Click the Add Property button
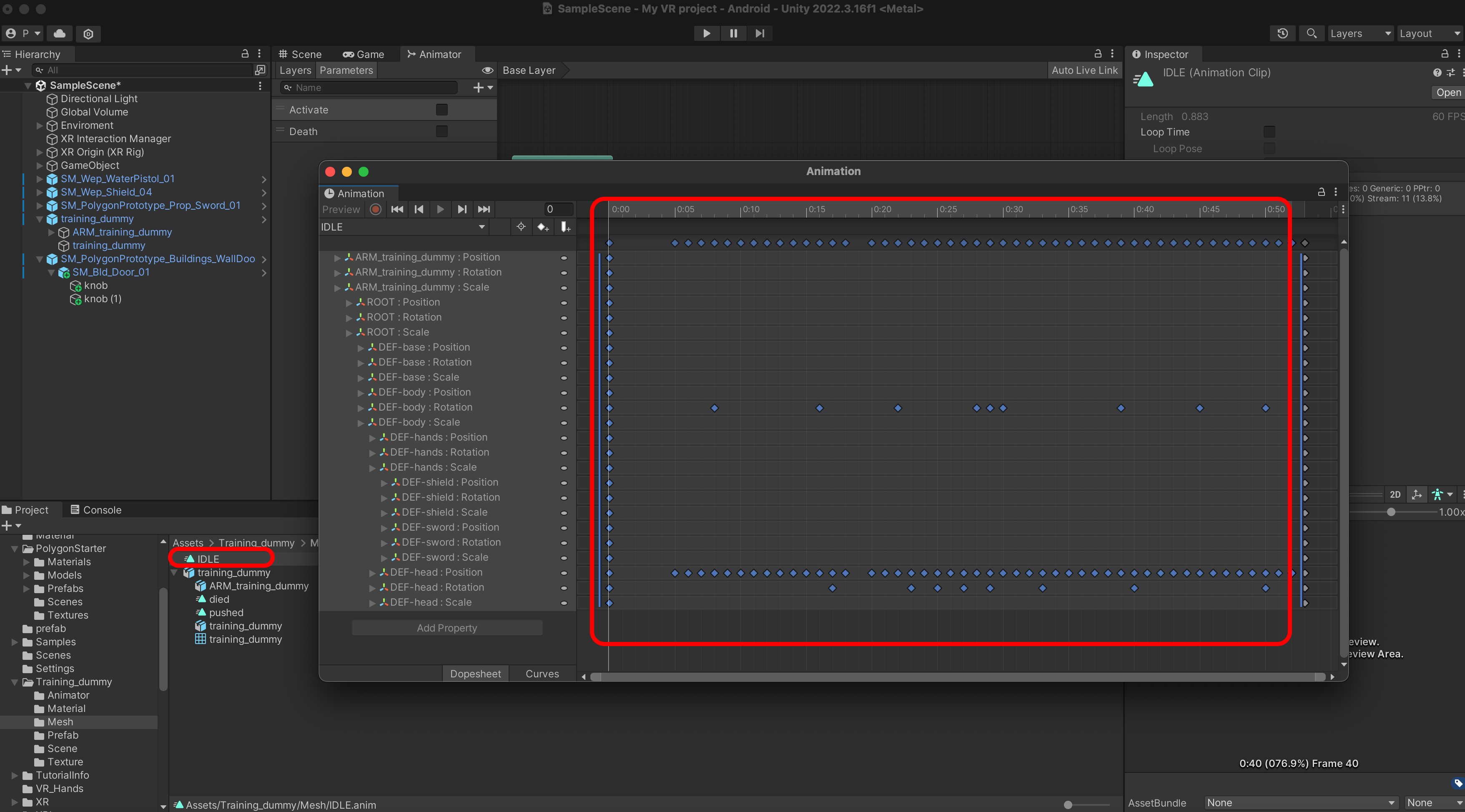 [447, 628]
